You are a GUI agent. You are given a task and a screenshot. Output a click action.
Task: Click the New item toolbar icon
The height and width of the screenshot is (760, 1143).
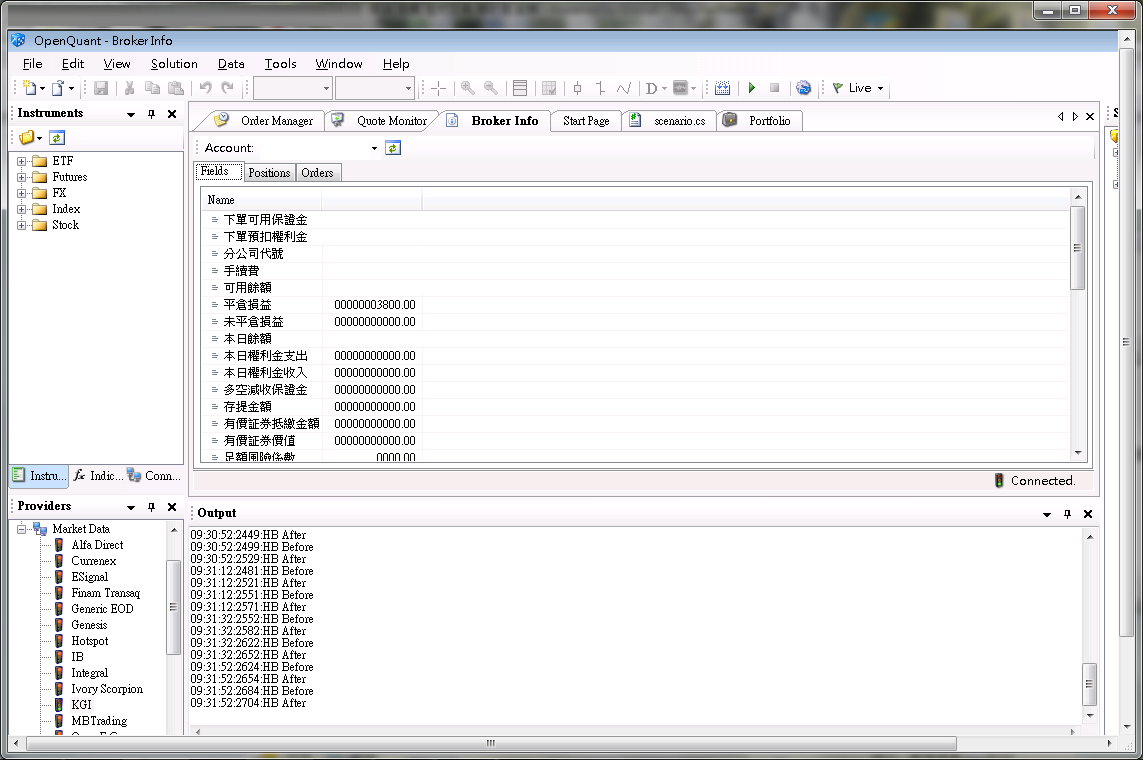(x=30, y=88)
